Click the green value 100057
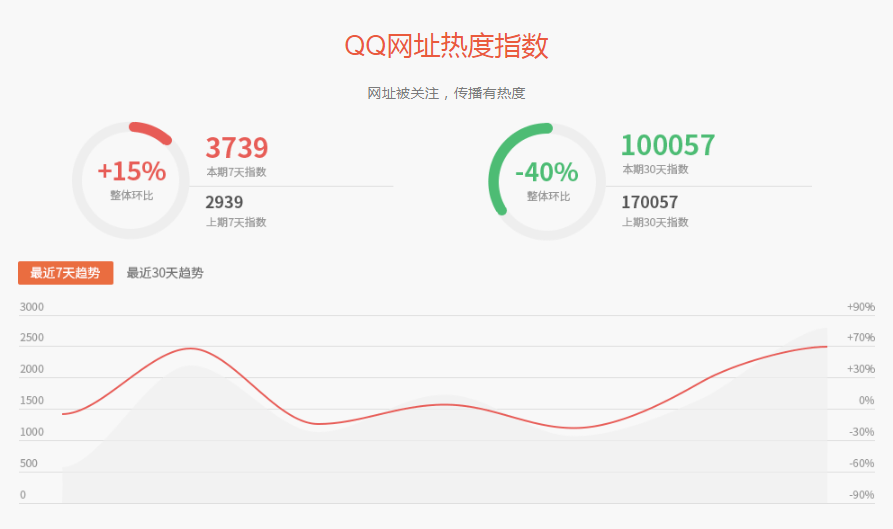The image size is (893, 529). click(667, 145)
